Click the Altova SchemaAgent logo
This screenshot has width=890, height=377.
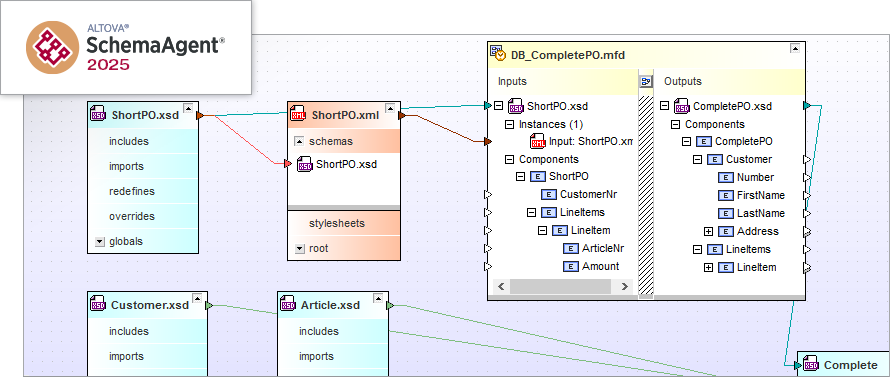[53, 47]
